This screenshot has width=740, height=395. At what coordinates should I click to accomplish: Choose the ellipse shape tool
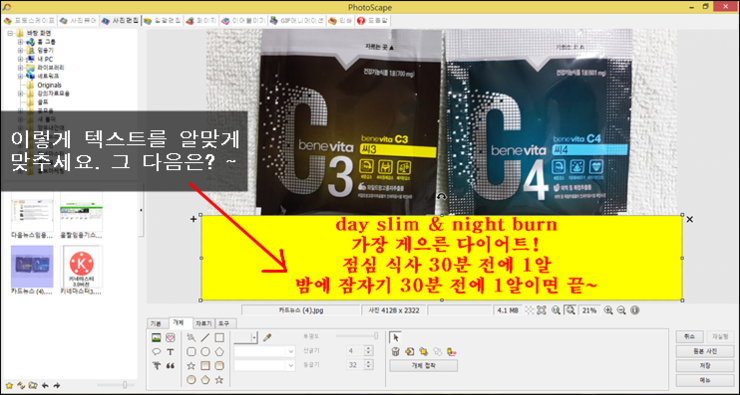(205, 352)
